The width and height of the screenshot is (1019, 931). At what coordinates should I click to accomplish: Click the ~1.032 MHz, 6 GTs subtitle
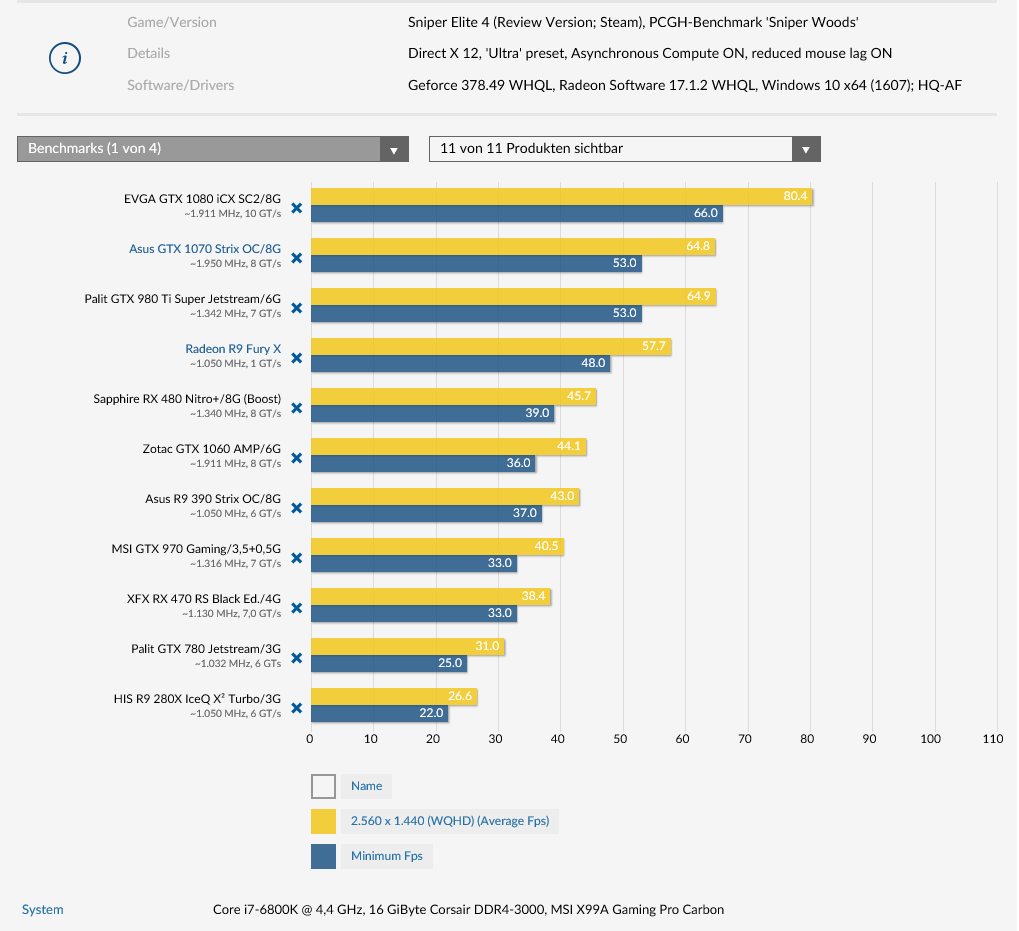[x=238, y=664]
